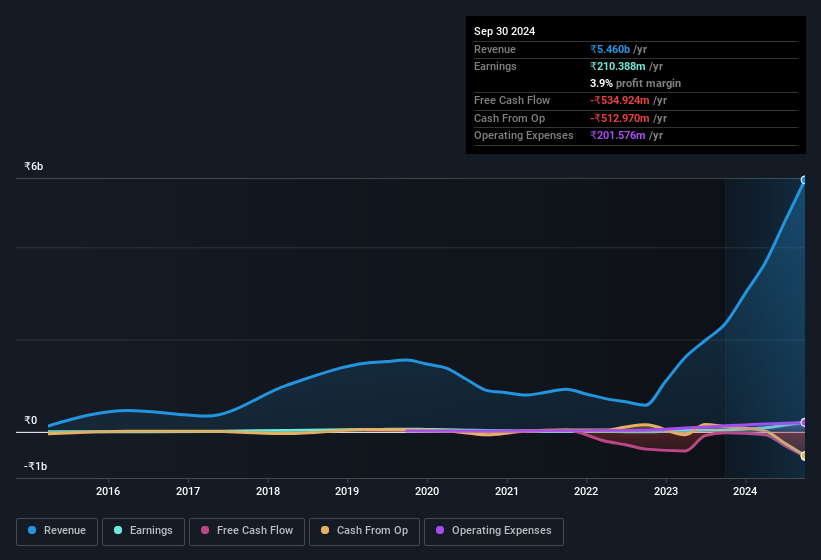
Task: Click the ₹6b y-axis label
Action: point(34,166)
